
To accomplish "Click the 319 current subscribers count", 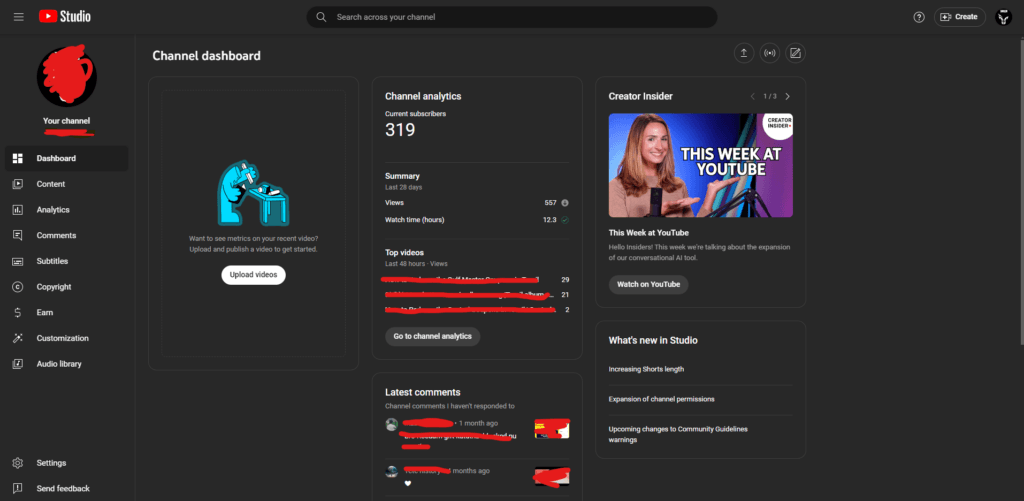I will coord(400,130).
